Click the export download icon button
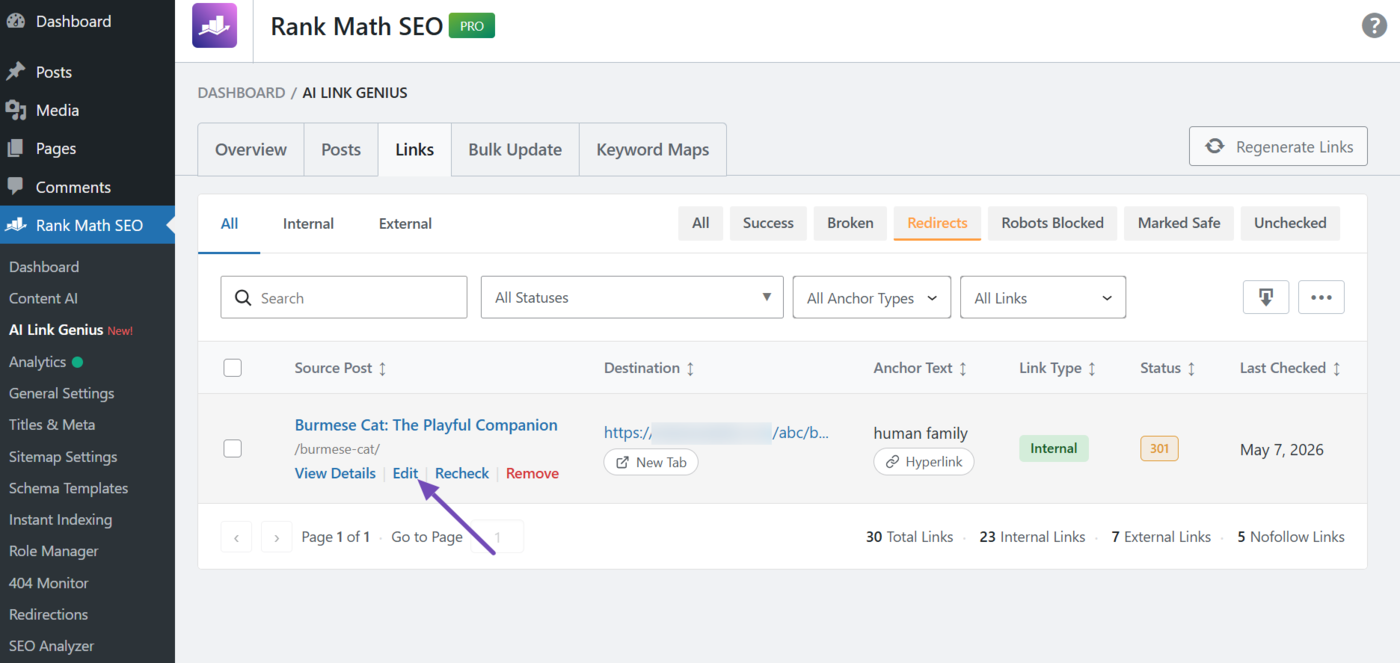Screen dimensions: 1400x663 (1266, 297)
